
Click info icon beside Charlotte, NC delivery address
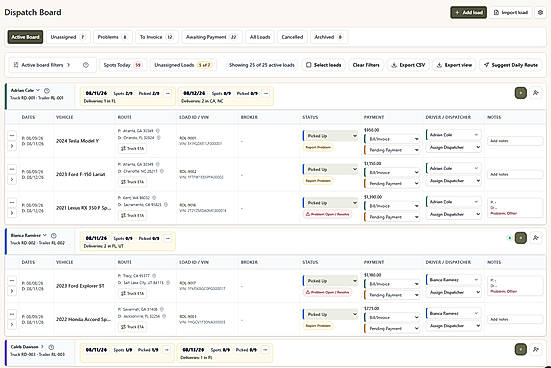[162, 171]
